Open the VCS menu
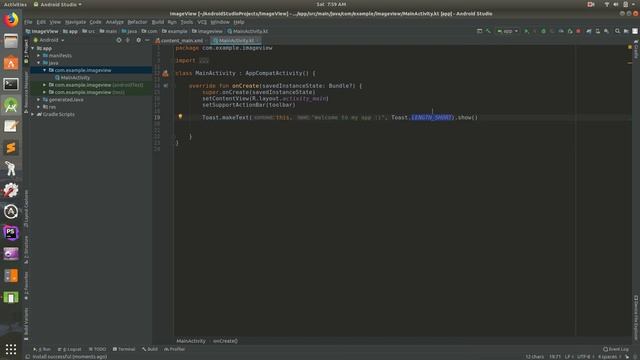 pyautogui.click(x=202, y=22)
